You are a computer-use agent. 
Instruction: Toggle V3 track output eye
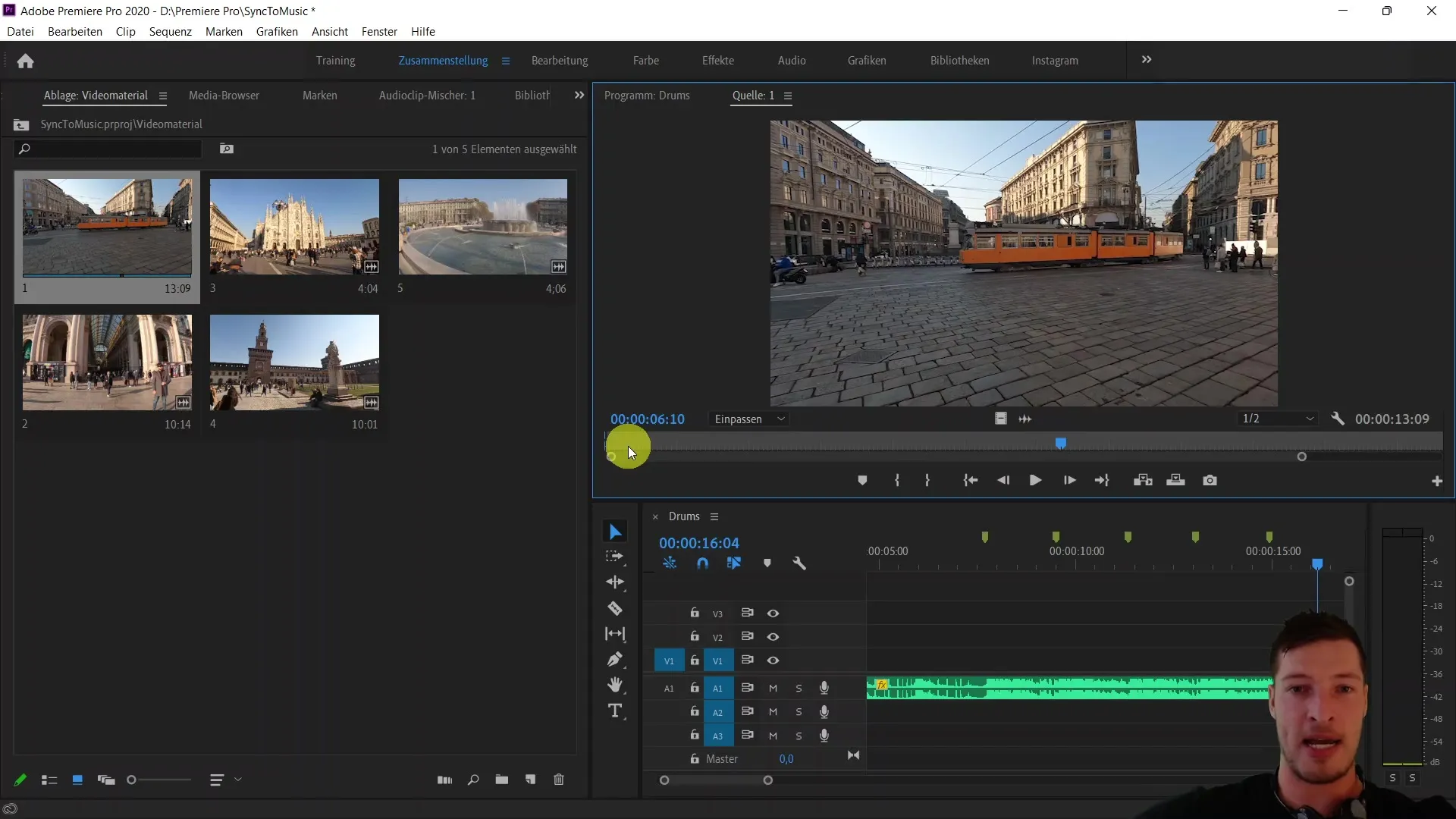(x=773, y=613)
